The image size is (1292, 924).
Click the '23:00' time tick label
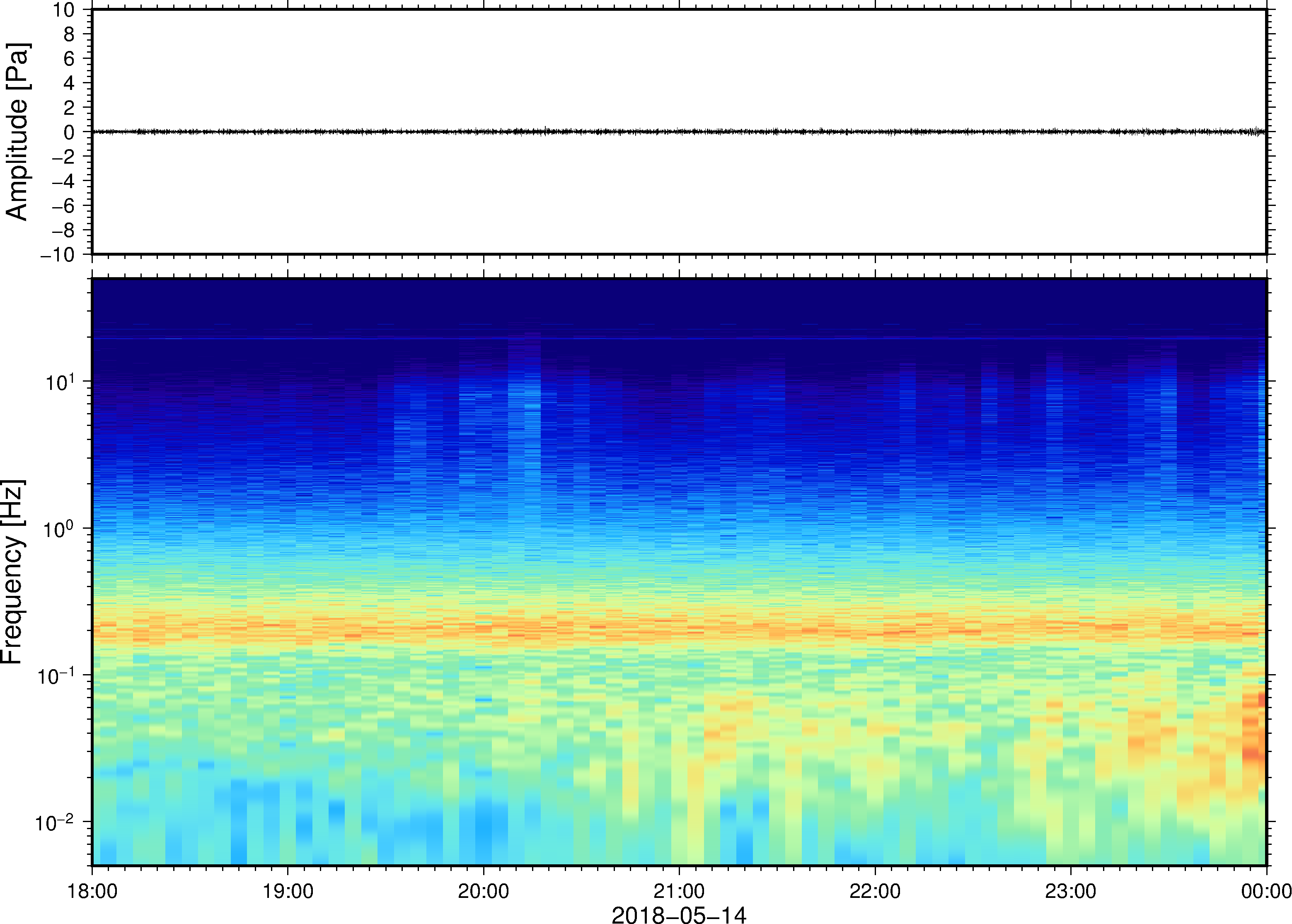pyautogui.click(x=1071, y=891)
